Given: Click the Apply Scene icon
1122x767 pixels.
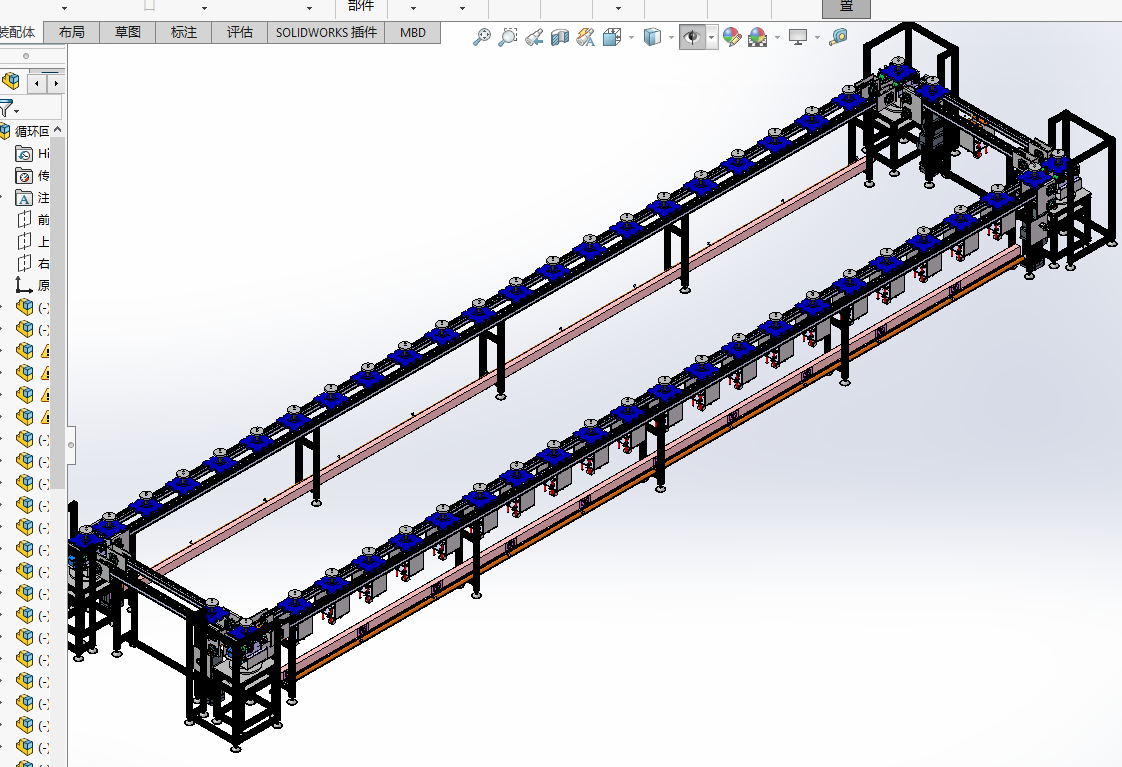Looking at the screenshot, I should tap(758, 37).
